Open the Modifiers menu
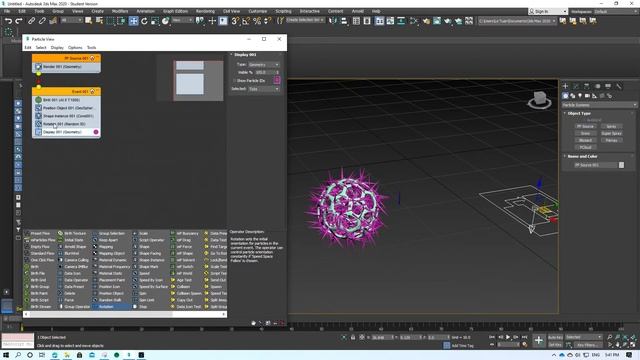This screenshot has width=640, height=360. (120, 11)
